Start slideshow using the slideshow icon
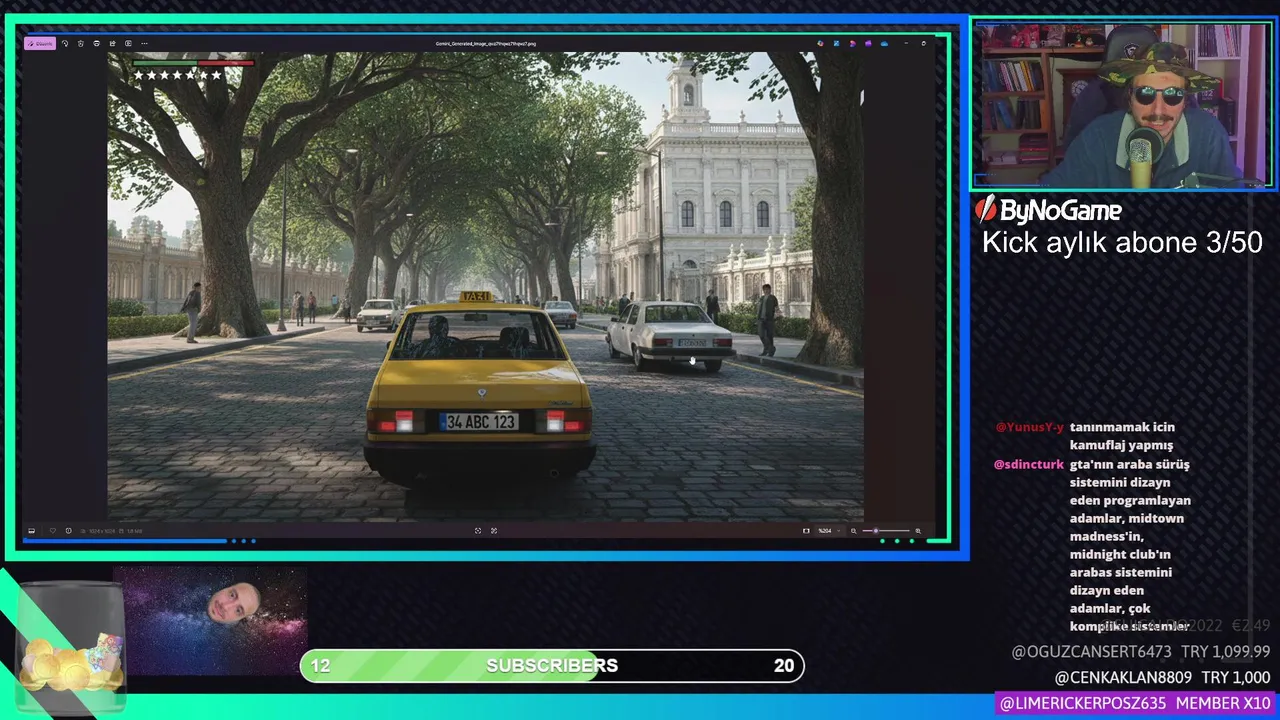The height and width of the screenshot is (720, 1280). [128, 44]
